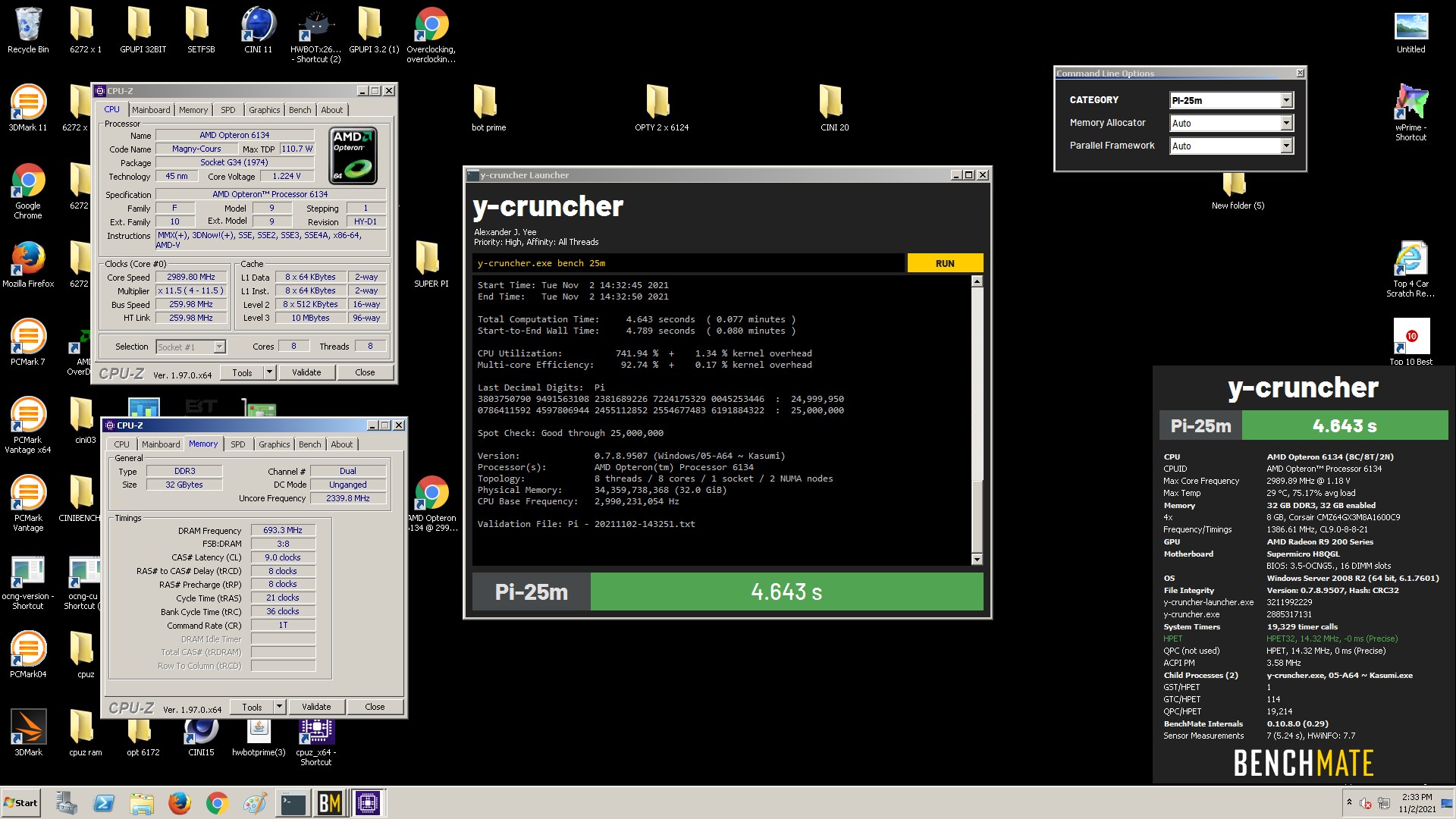Viewport: 1456px width, 819px height.
Task: Open the PCMark Vantage x64 shortcut
Action: 28,425
